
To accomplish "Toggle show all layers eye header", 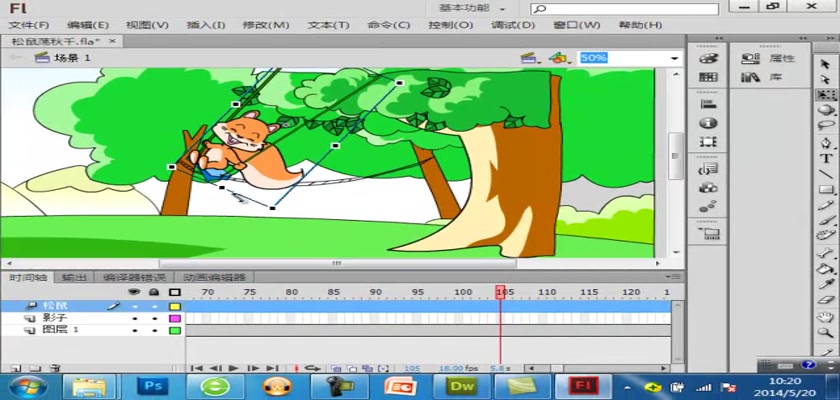I will (x=135, y=292).
